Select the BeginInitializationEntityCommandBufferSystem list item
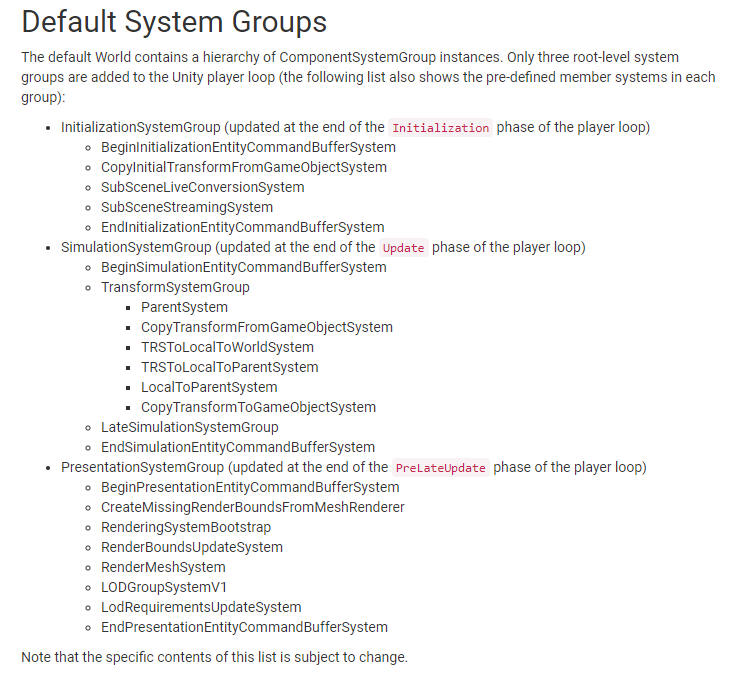This screenshot has width=742, height=684. 248,147
